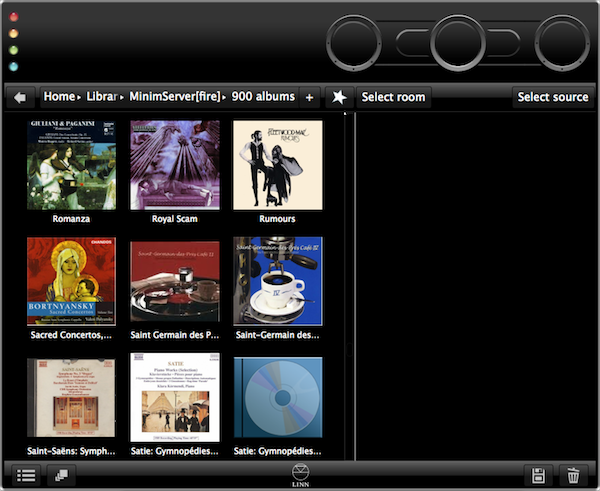Click the 'Royal Scam' album title

(x=175, y=219)
